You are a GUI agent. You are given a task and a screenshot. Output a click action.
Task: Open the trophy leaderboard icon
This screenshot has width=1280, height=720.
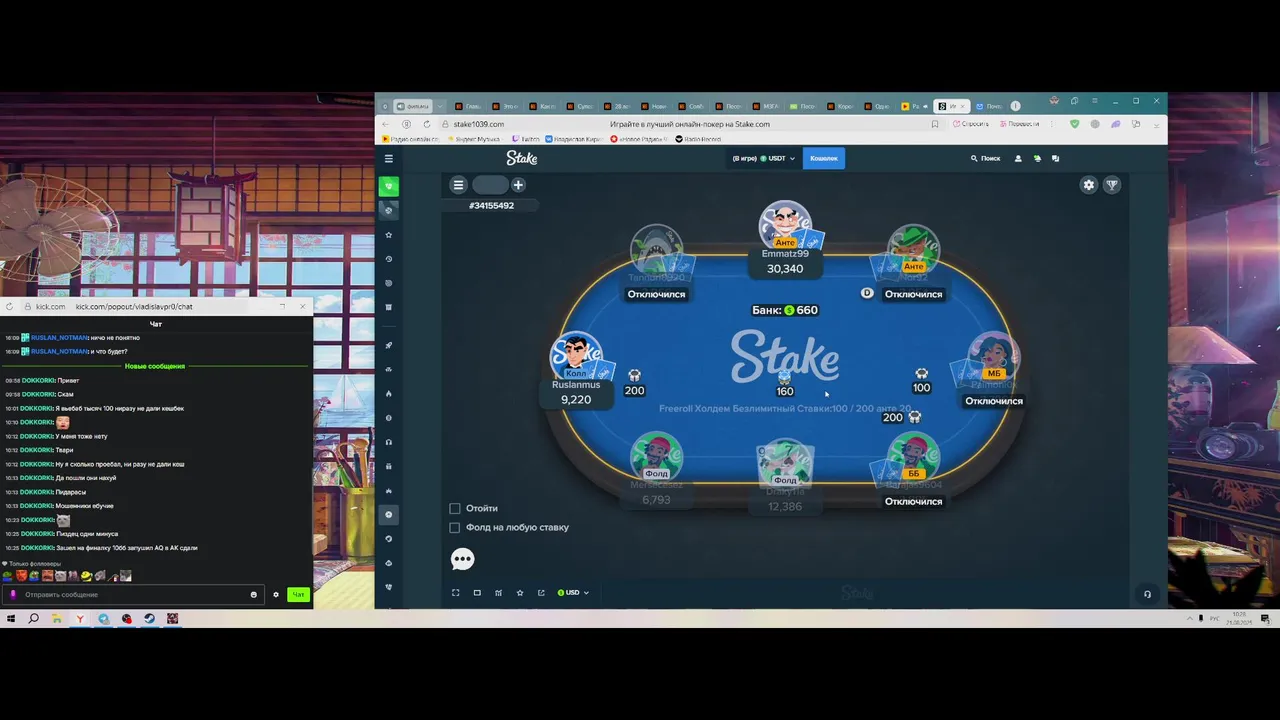(x=1111, y=185)
